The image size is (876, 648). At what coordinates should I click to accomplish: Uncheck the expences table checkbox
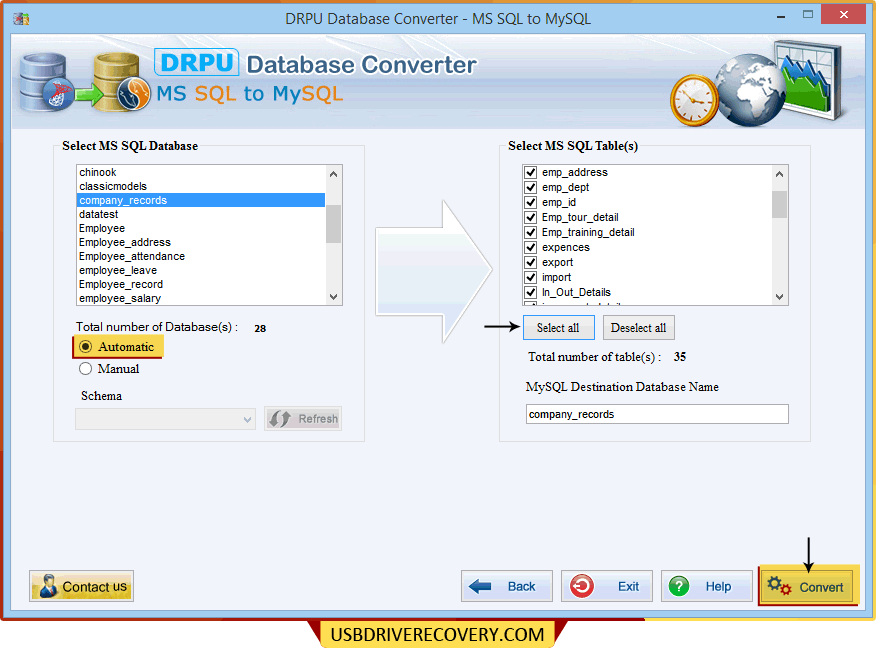click(531, 247)
